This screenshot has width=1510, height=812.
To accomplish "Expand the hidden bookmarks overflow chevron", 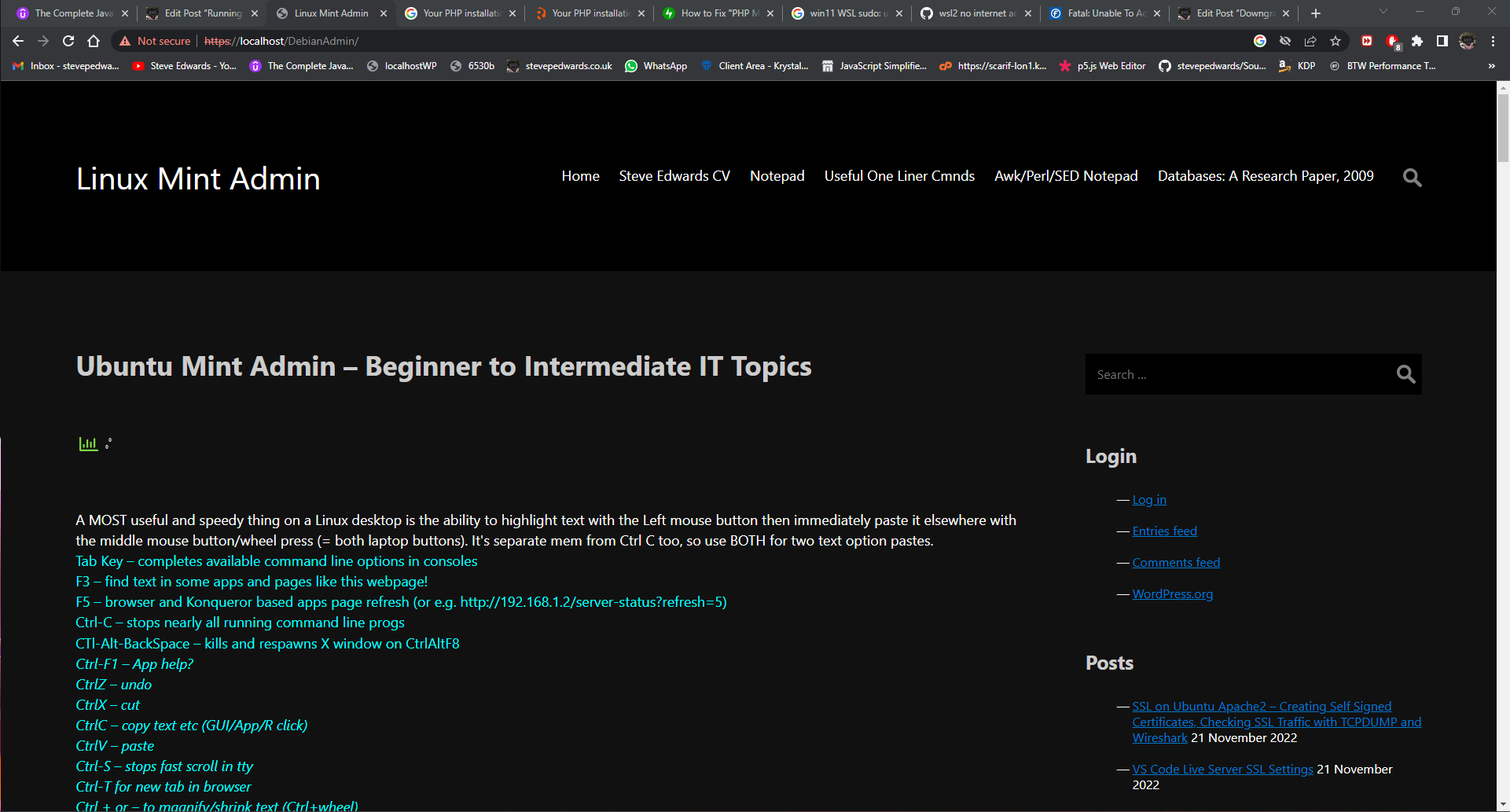I will tap(1491, 66).
